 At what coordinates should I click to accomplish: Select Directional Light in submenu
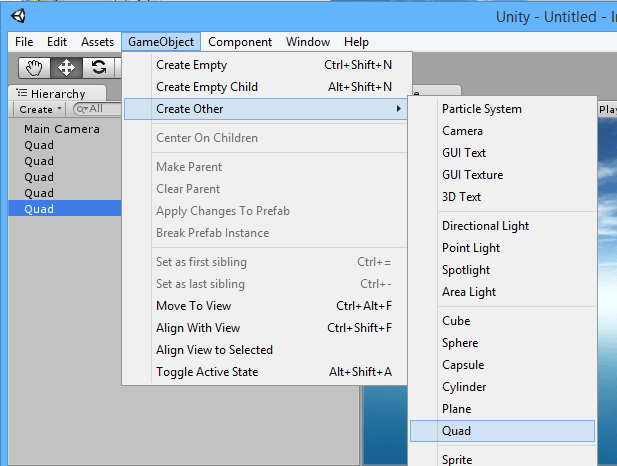click(485, 226)
